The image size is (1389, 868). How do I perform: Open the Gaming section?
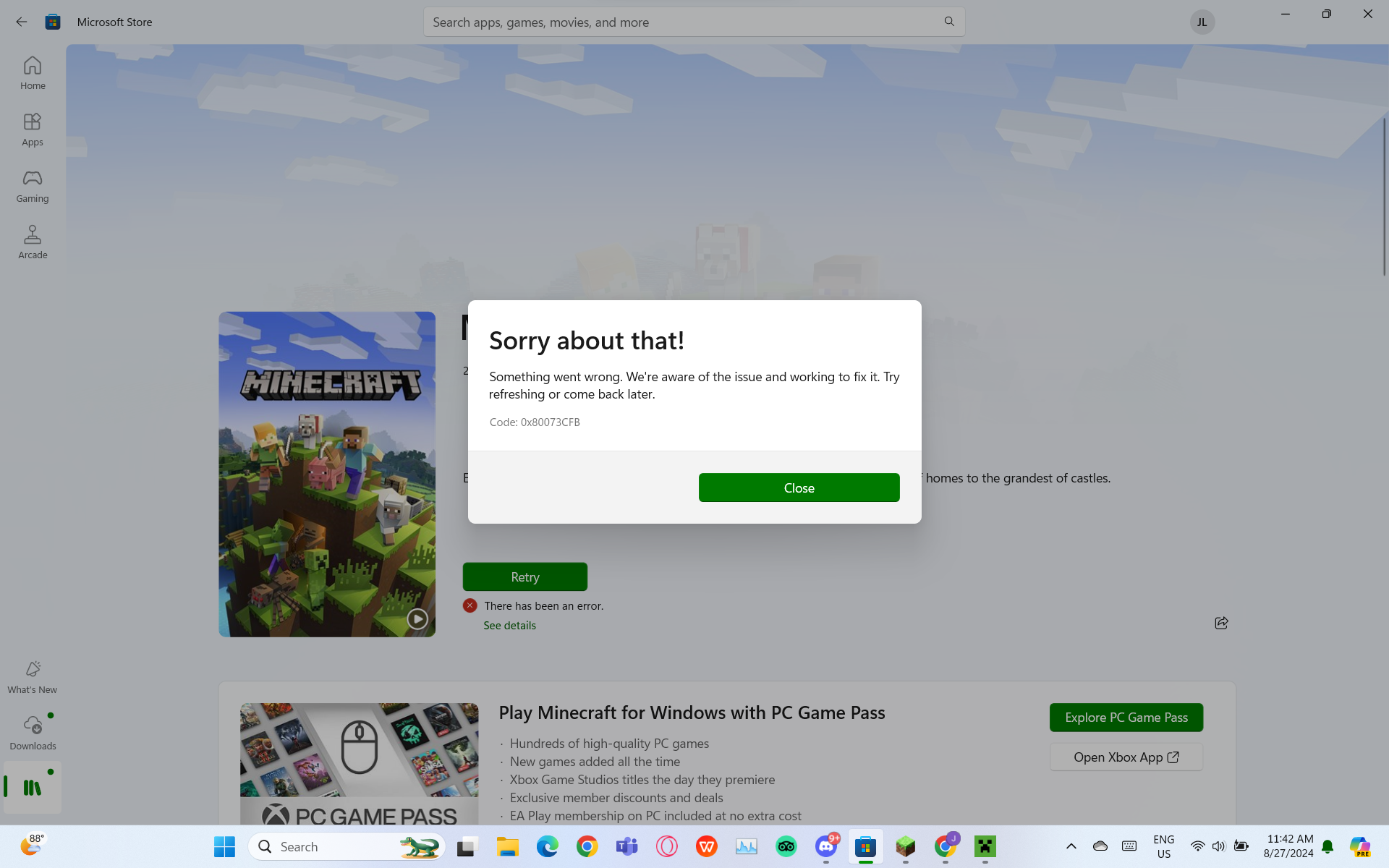coord(33,186)
